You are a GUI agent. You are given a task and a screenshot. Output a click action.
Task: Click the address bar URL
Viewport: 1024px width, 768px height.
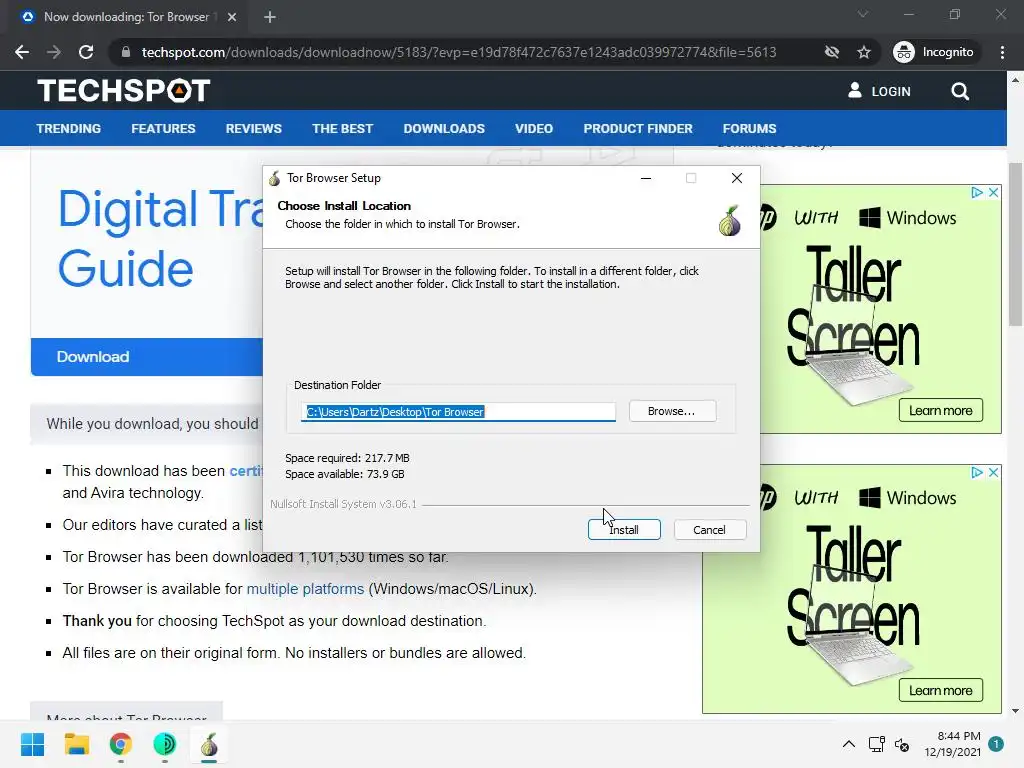458,52
